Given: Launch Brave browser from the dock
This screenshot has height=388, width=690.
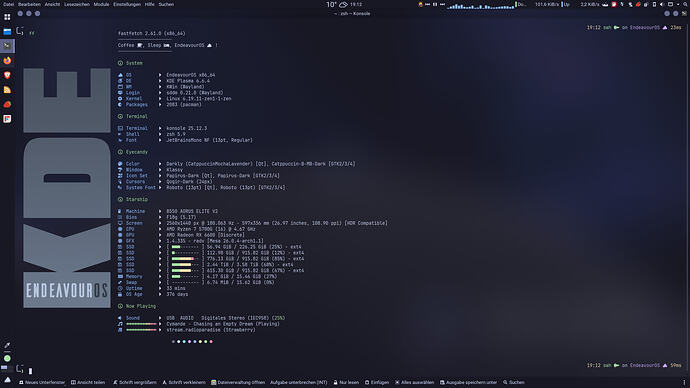Looking at the screenshot, I should pyautogui.click(x=7, y=75).
